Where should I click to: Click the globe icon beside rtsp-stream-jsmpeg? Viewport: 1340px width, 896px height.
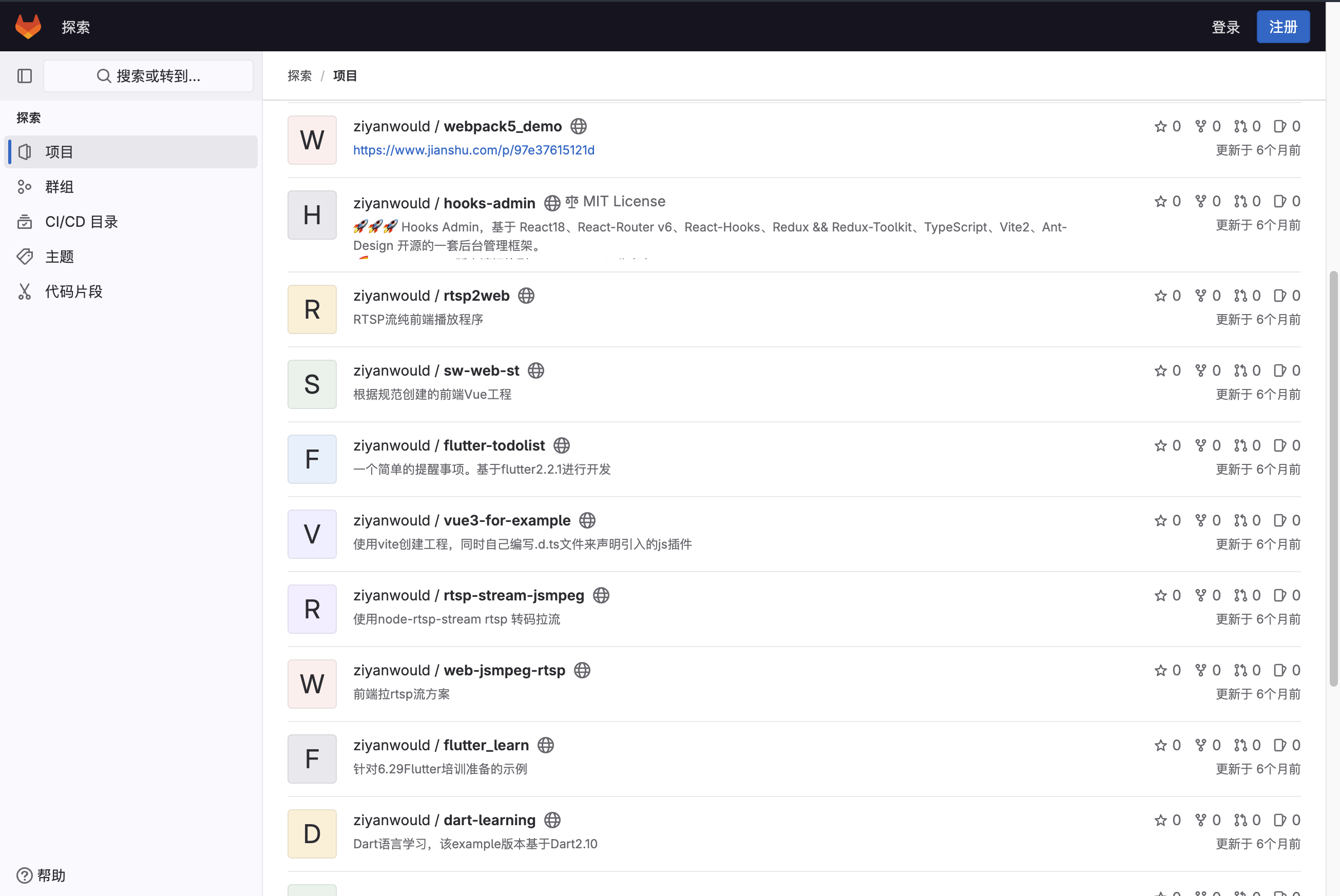tap(601, 595)
